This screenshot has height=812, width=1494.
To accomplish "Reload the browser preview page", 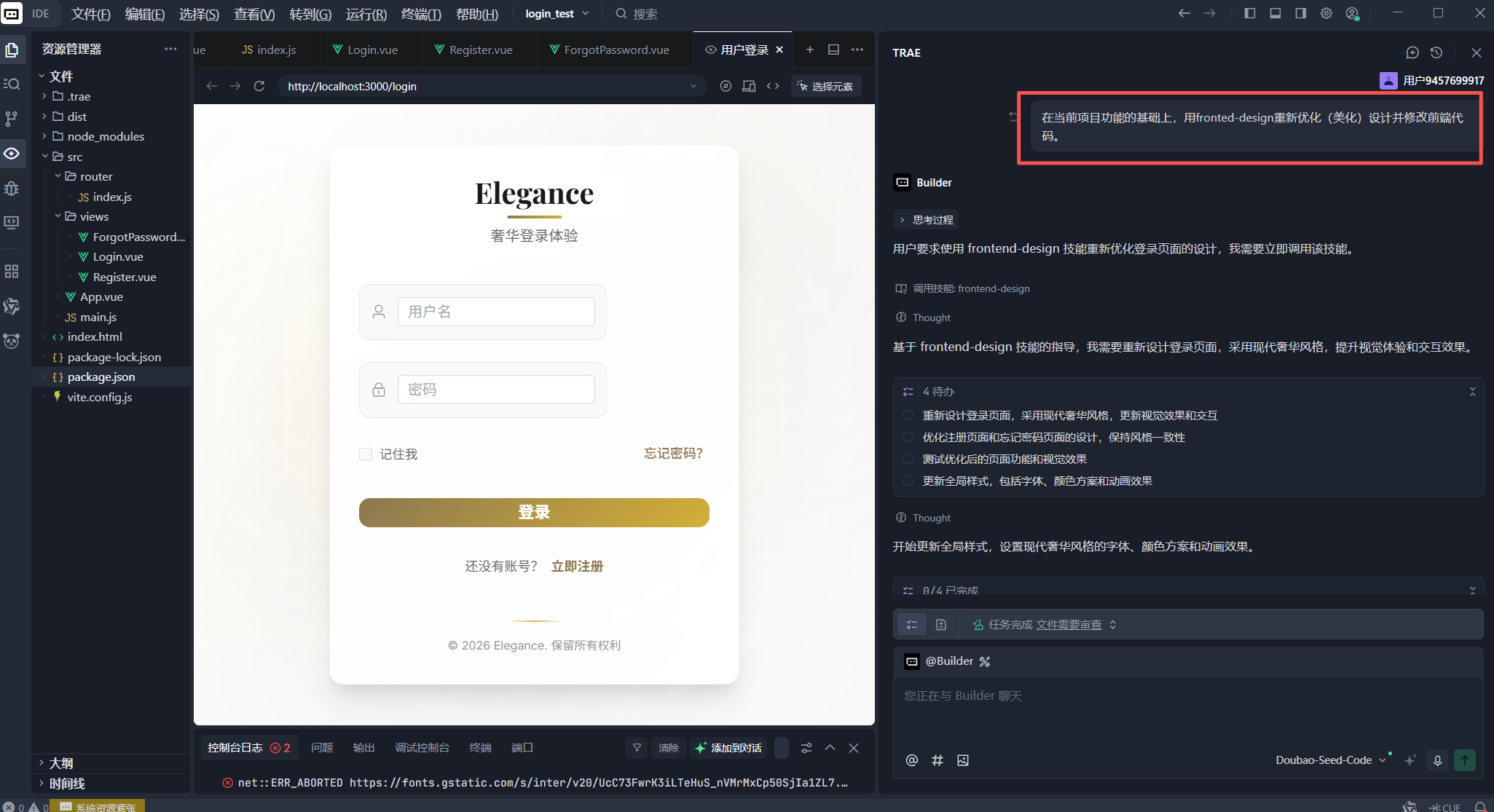I will pyautogui.click(x=259, y=86).
